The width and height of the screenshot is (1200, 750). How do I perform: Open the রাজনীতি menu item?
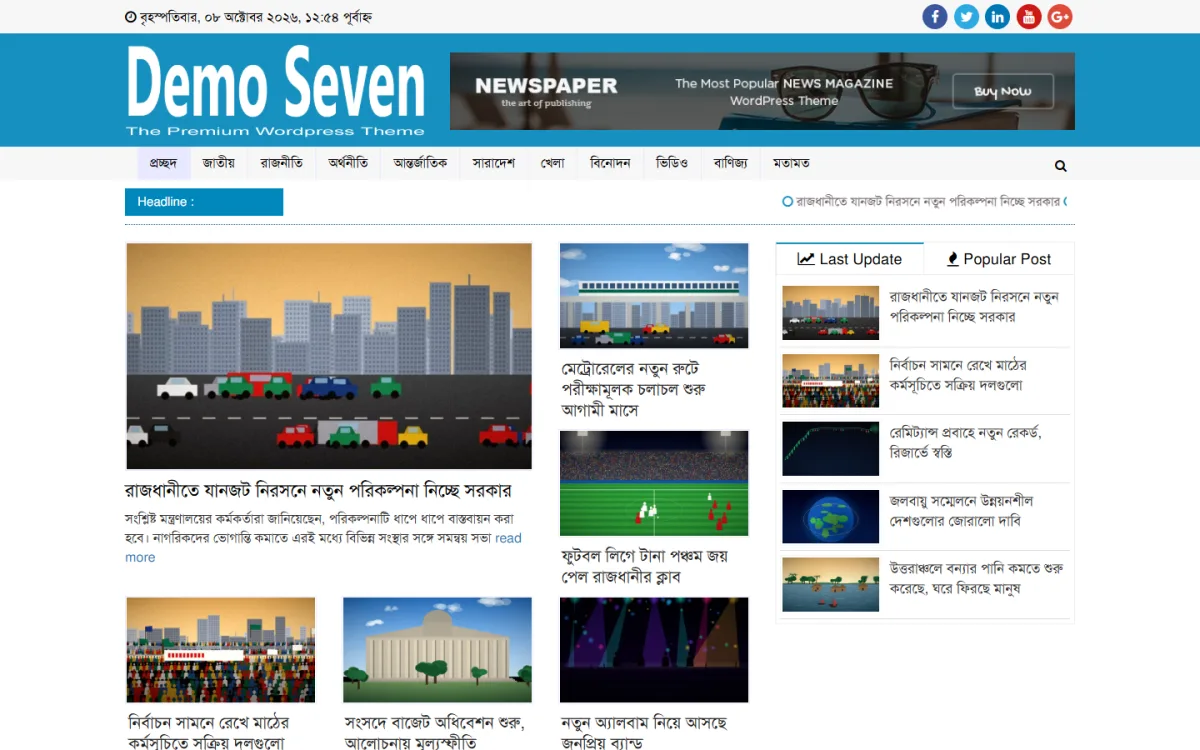click(282, 163)
